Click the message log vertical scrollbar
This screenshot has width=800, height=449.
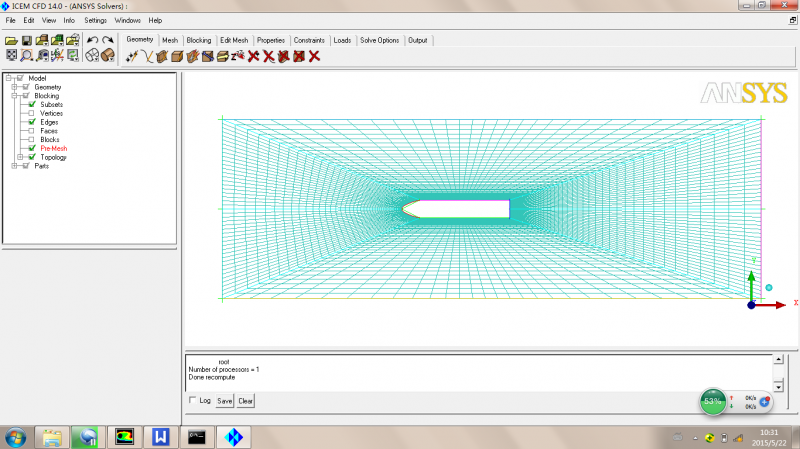tap(779, 372)
